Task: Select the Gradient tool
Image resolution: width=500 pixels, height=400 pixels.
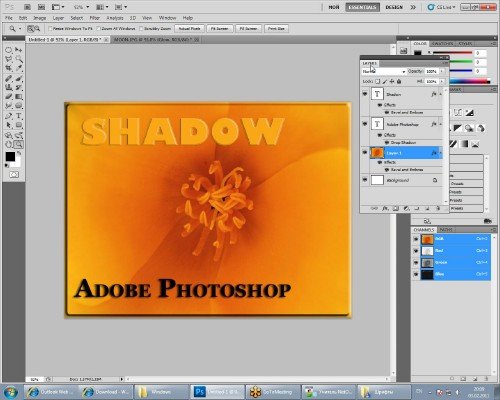Action: click(x=19, y=97)
